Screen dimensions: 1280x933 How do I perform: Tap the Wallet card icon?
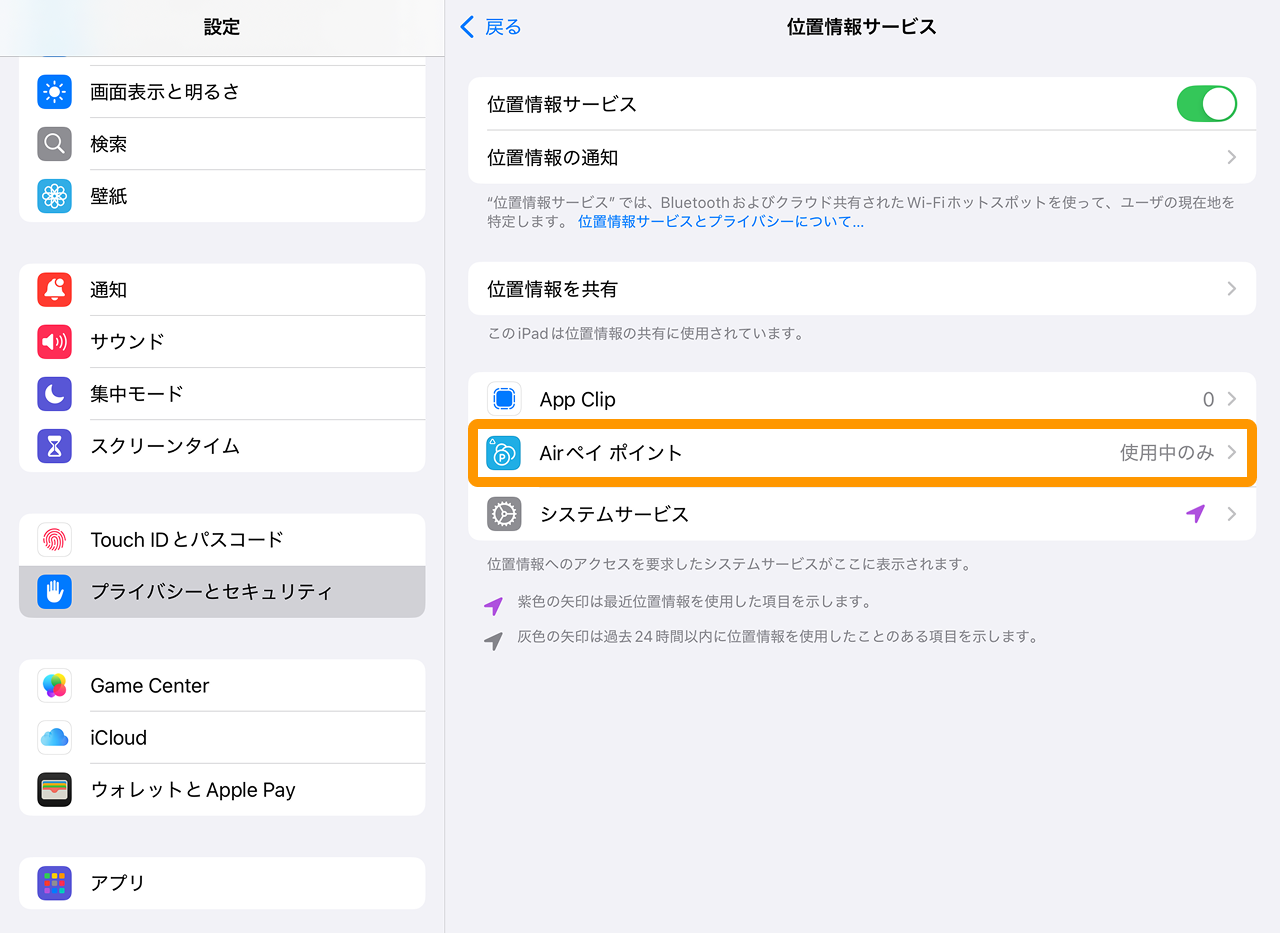pos(54,790)
